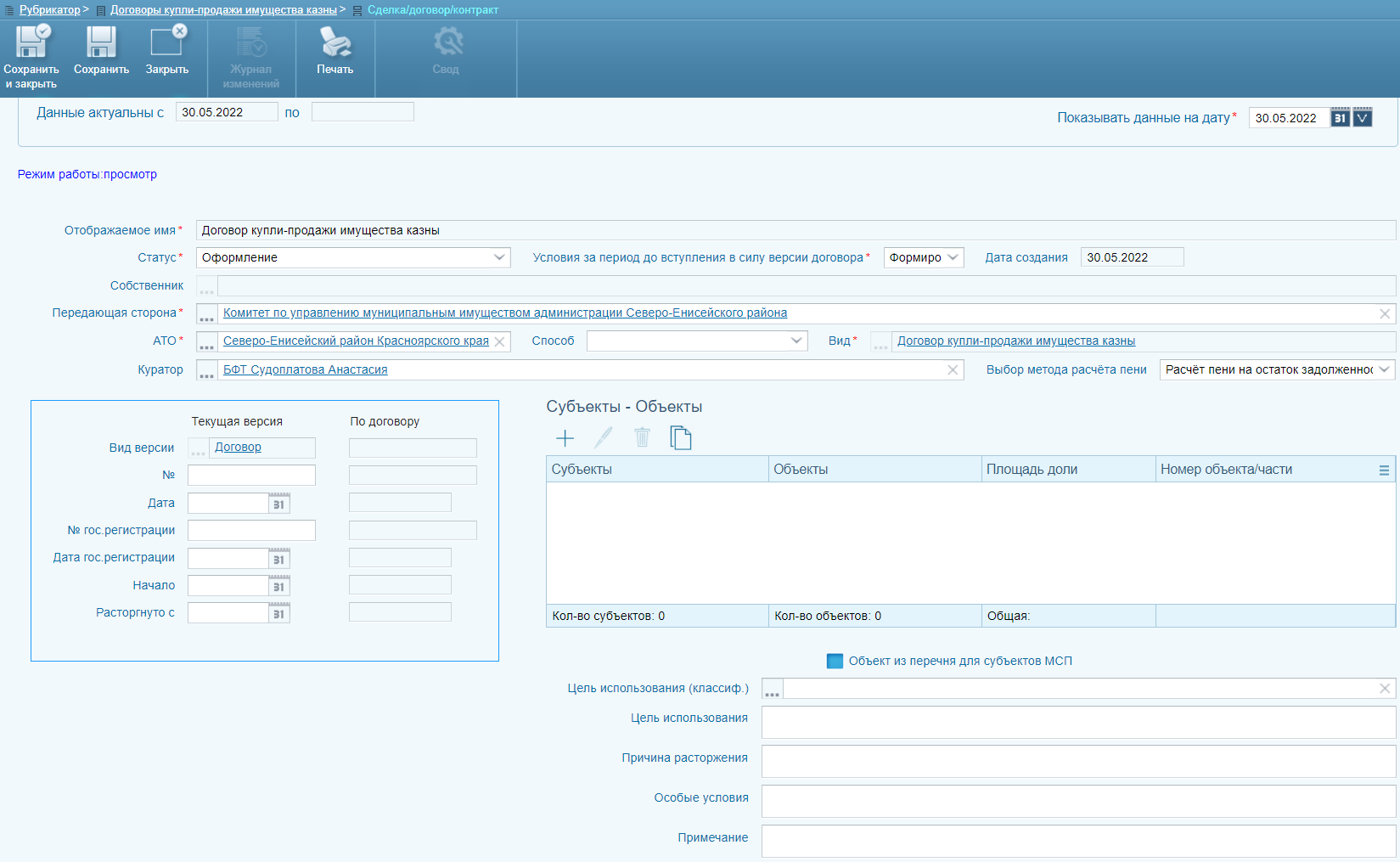This screenshot has width=1400, height=862.
Task: Click the Сделка/договор/контракт breadcrumb
Action: (x=433, y=10)
